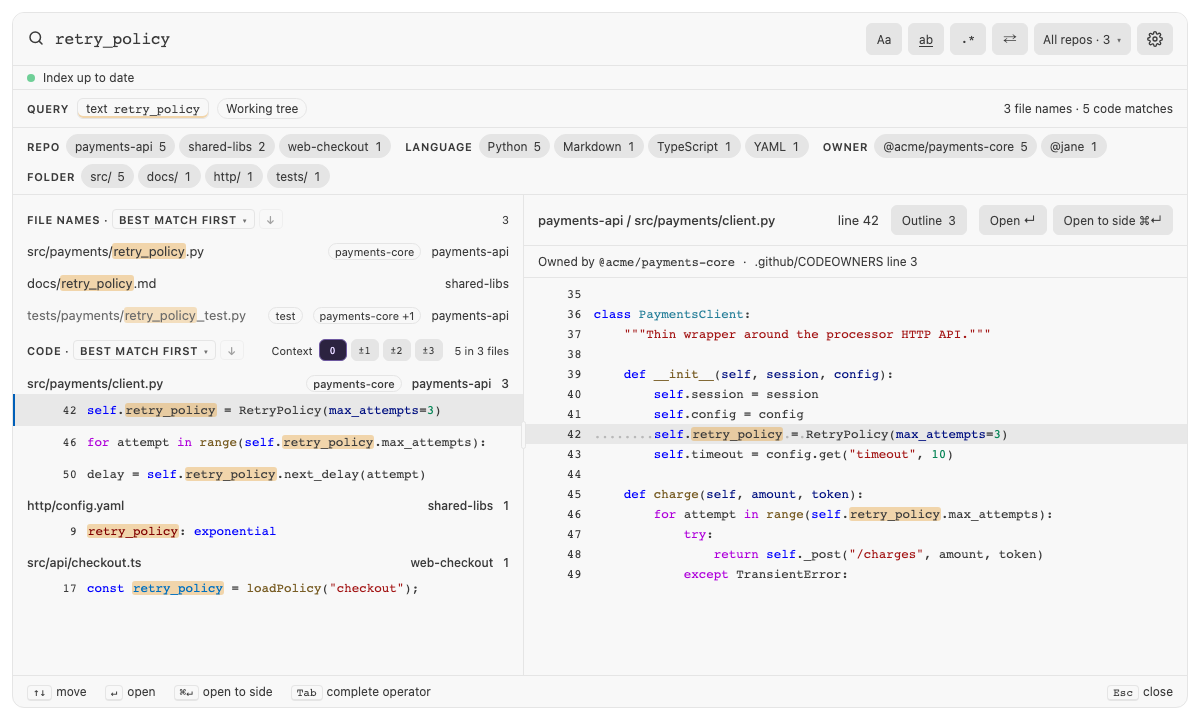Click the payments-core tag on client.py group

point(353,383)
